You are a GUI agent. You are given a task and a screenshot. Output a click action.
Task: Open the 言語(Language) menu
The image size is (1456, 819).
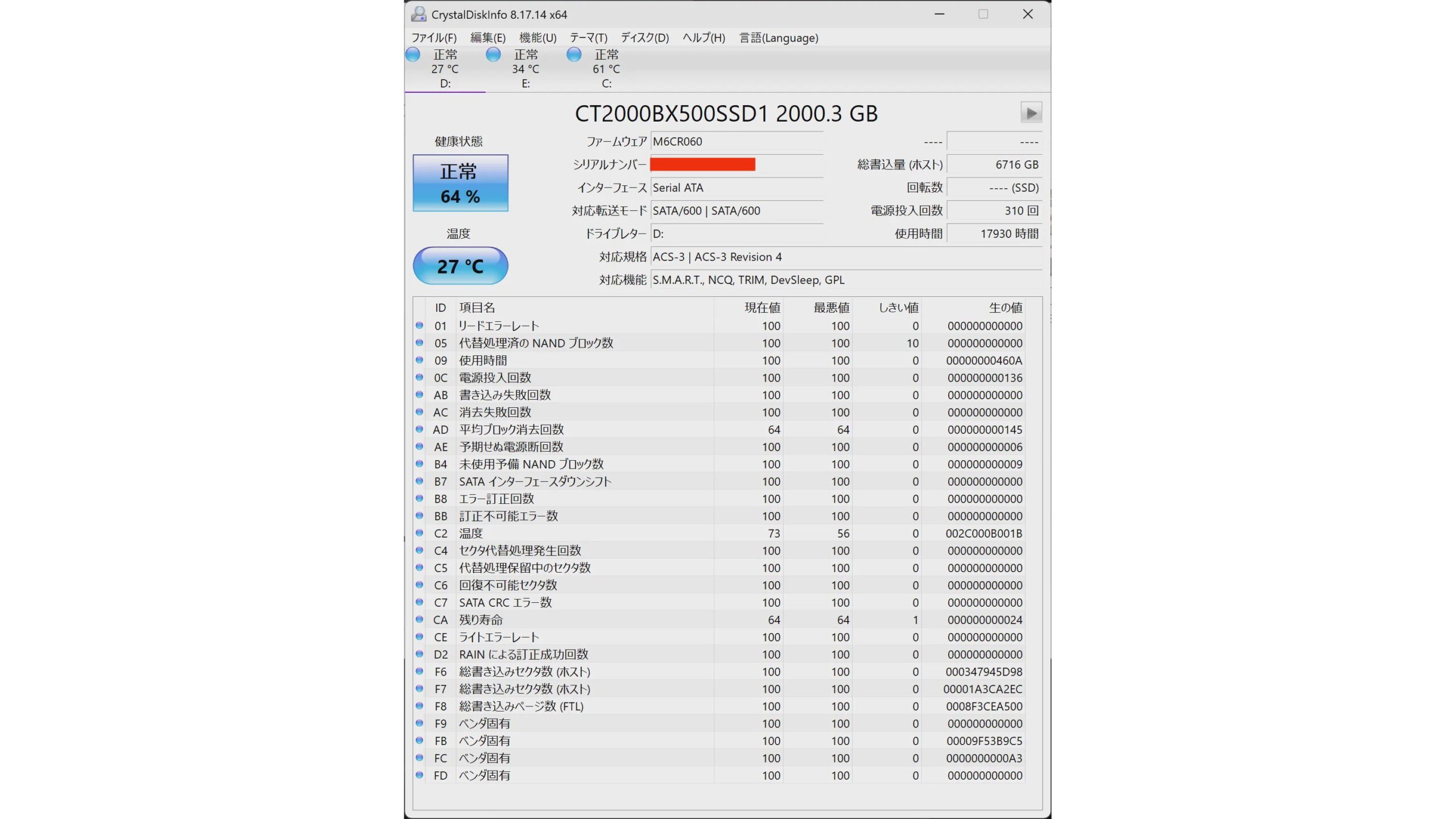pos(779,38)
